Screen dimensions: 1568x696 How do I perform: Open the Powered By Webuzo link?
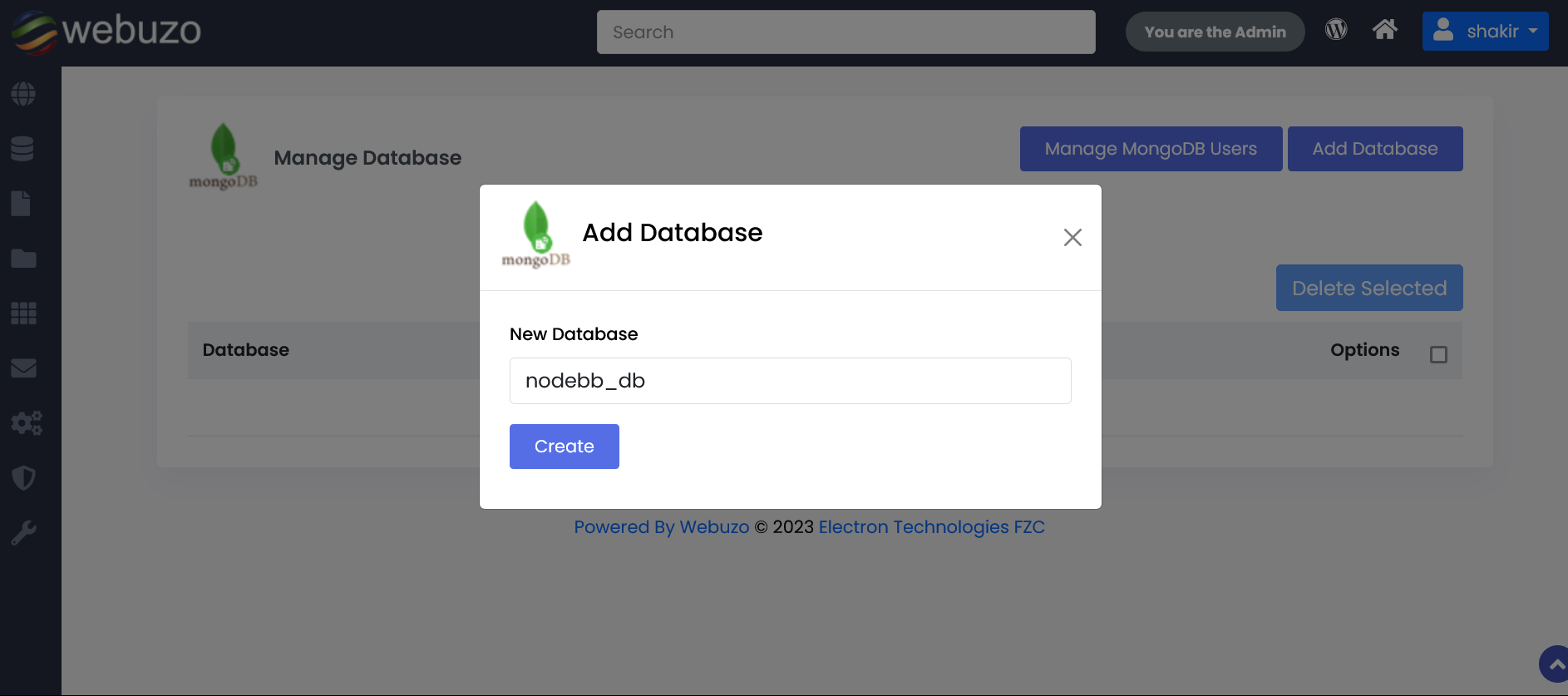[x=661, y=527]
